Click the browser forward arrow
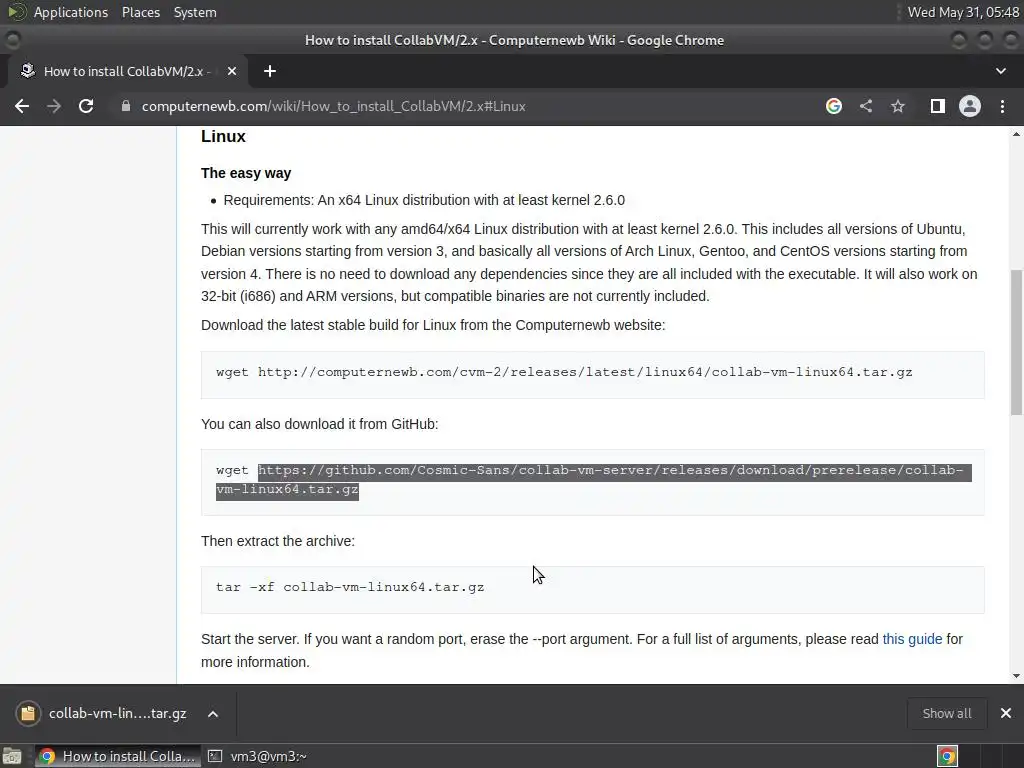The width and height of the screenshot is (1024, 768). (54, 106)
